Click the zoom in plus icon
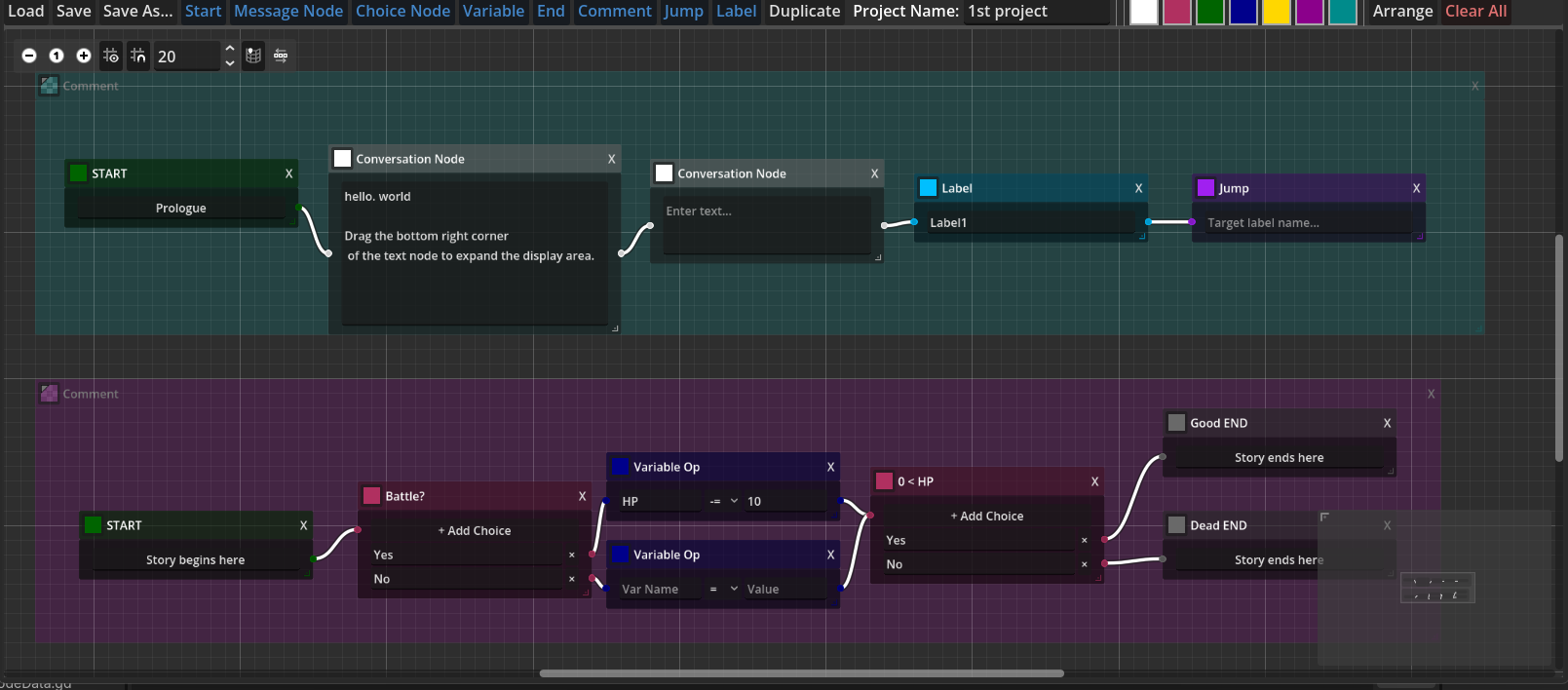 click(x=84, y=56)
